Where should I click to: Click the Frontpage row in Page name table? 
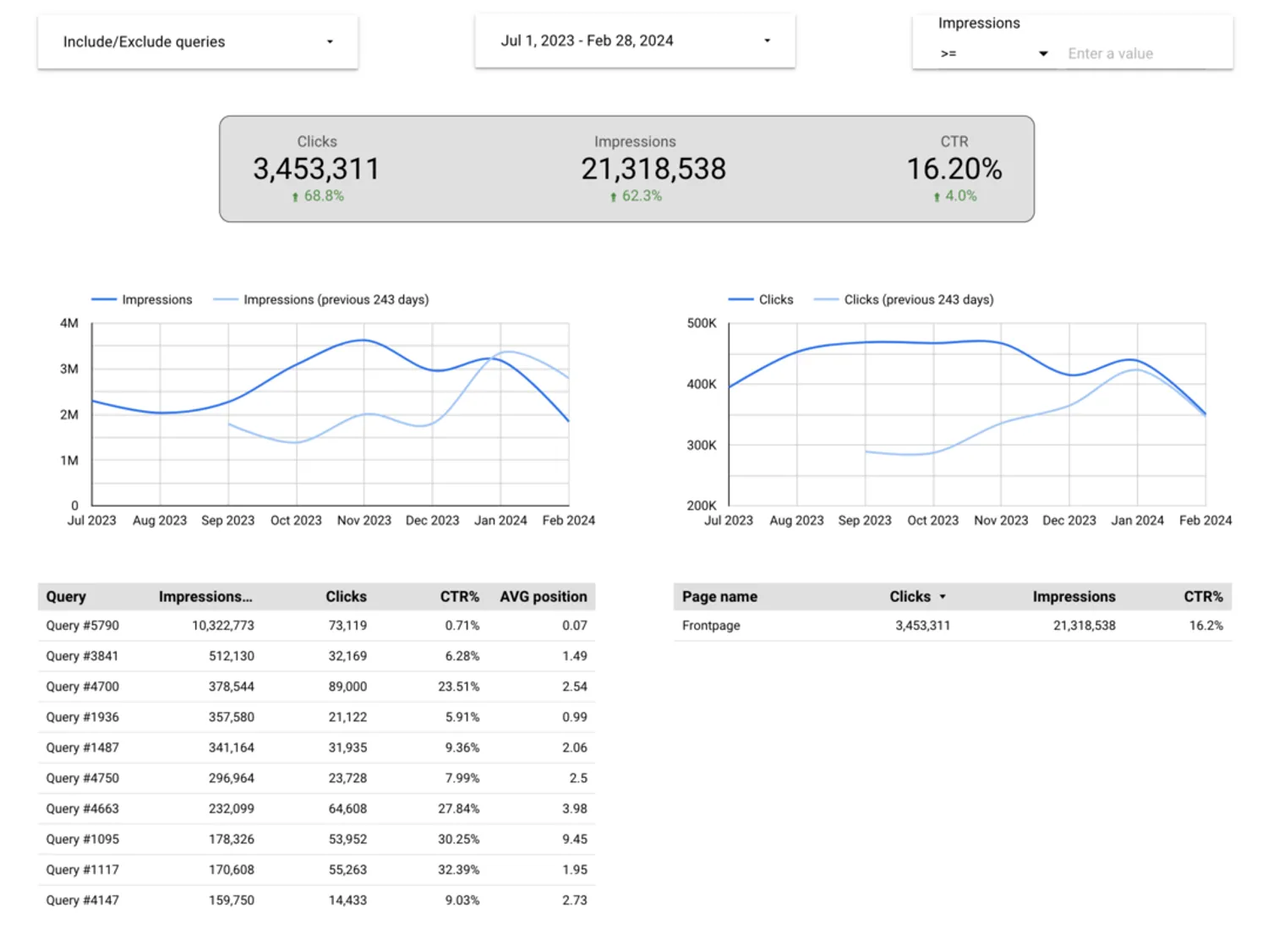tap(953, 626)
